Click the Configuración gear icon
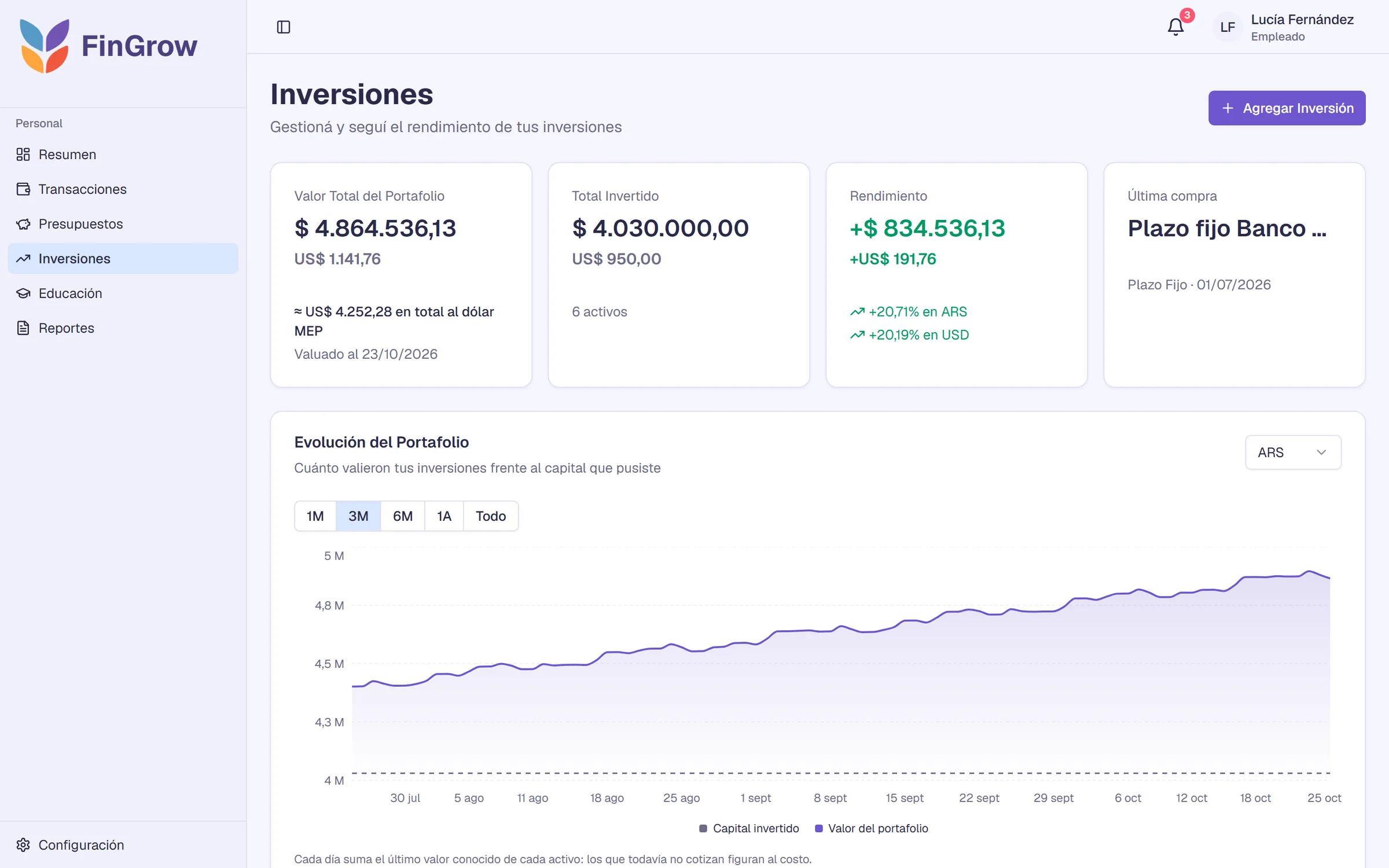The width and height of the screenshot is (1389, 868). point(23,845)
